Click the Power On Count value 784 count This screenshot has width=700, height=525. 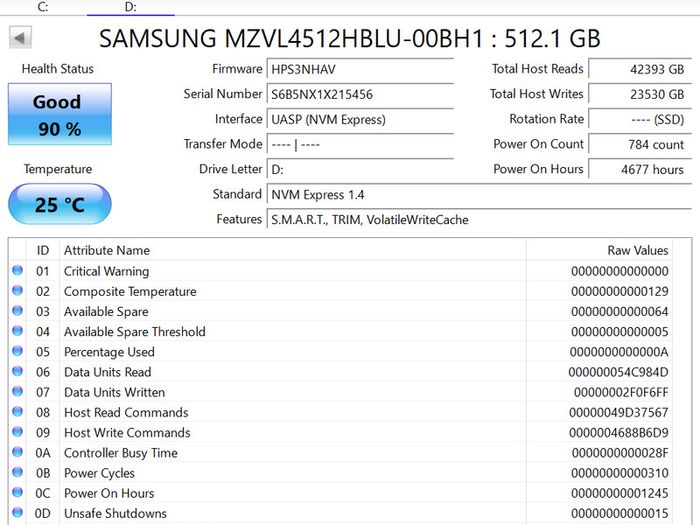(x=640, y=144)
